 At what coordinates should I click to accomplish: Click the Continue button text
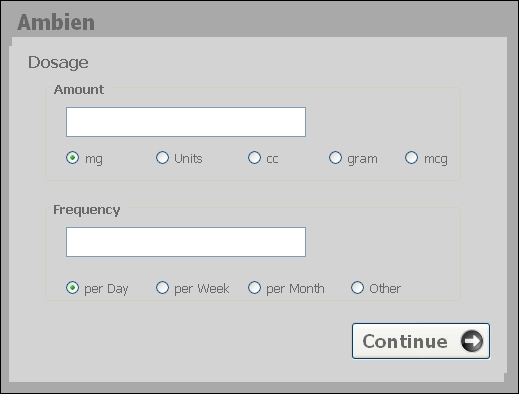pos(405,341)
